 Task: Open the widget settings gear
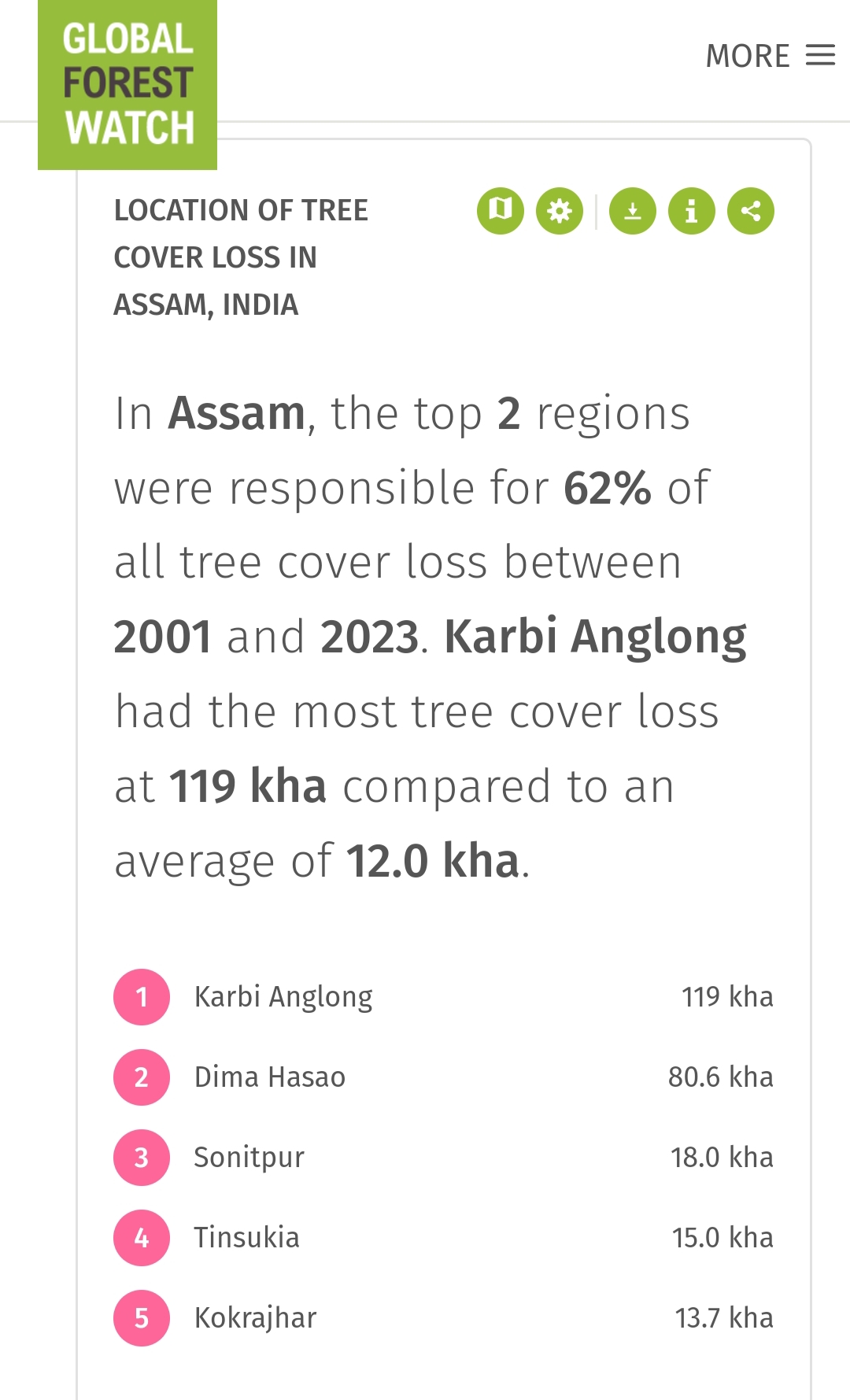click(558, 210)
